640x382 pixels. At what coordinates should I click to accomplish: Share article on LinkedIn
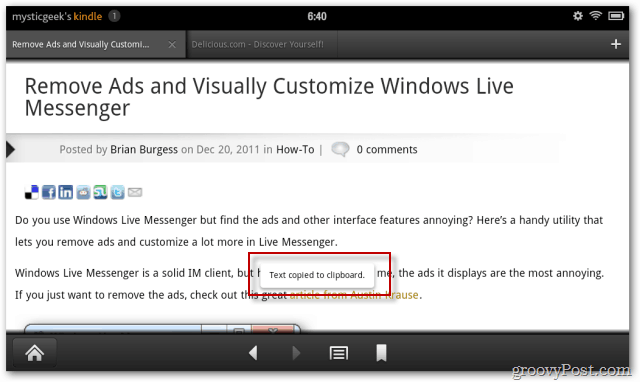pyautogui.click(x=66, y=192)
